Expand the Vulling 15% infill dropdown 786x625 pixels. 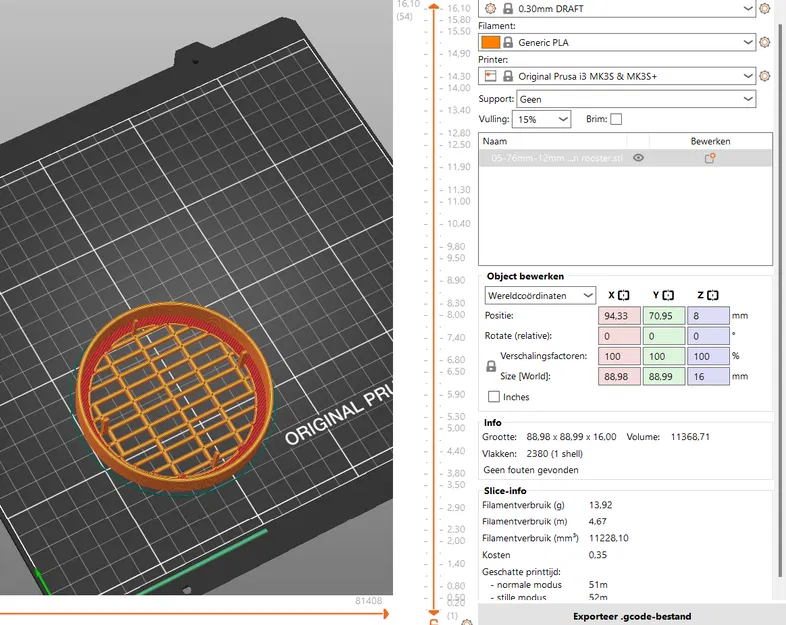tap(541, 119)
